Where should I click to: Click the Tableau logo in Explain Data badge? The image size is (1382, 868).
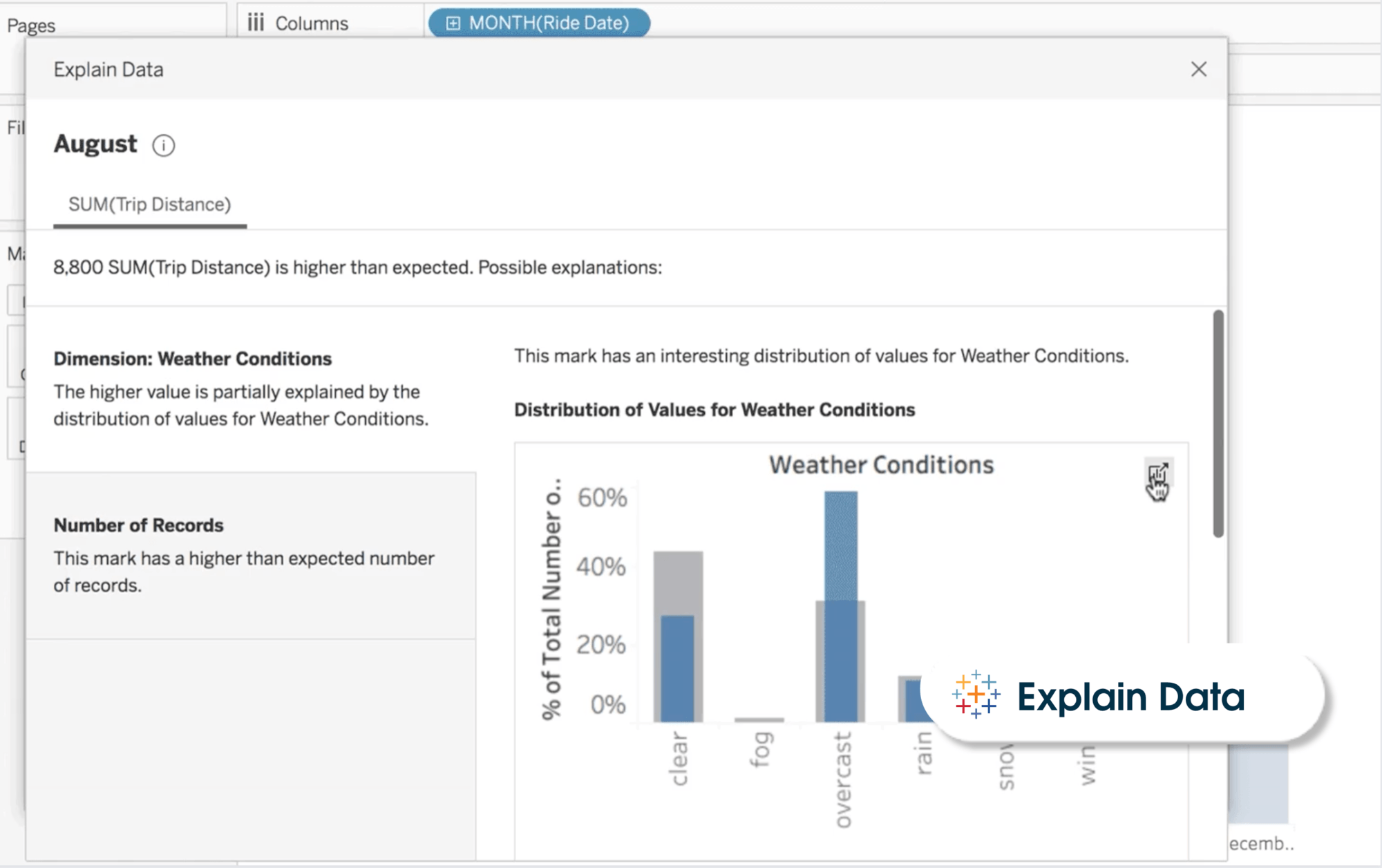pos(976,695)
